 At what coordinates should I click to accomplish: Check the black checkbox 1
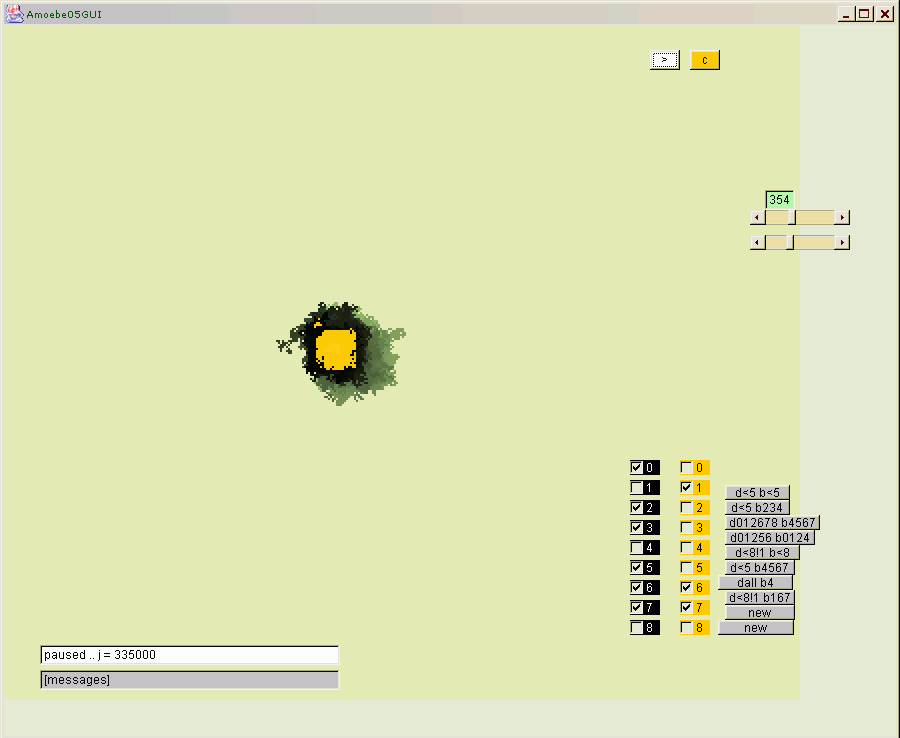[636, 487]
